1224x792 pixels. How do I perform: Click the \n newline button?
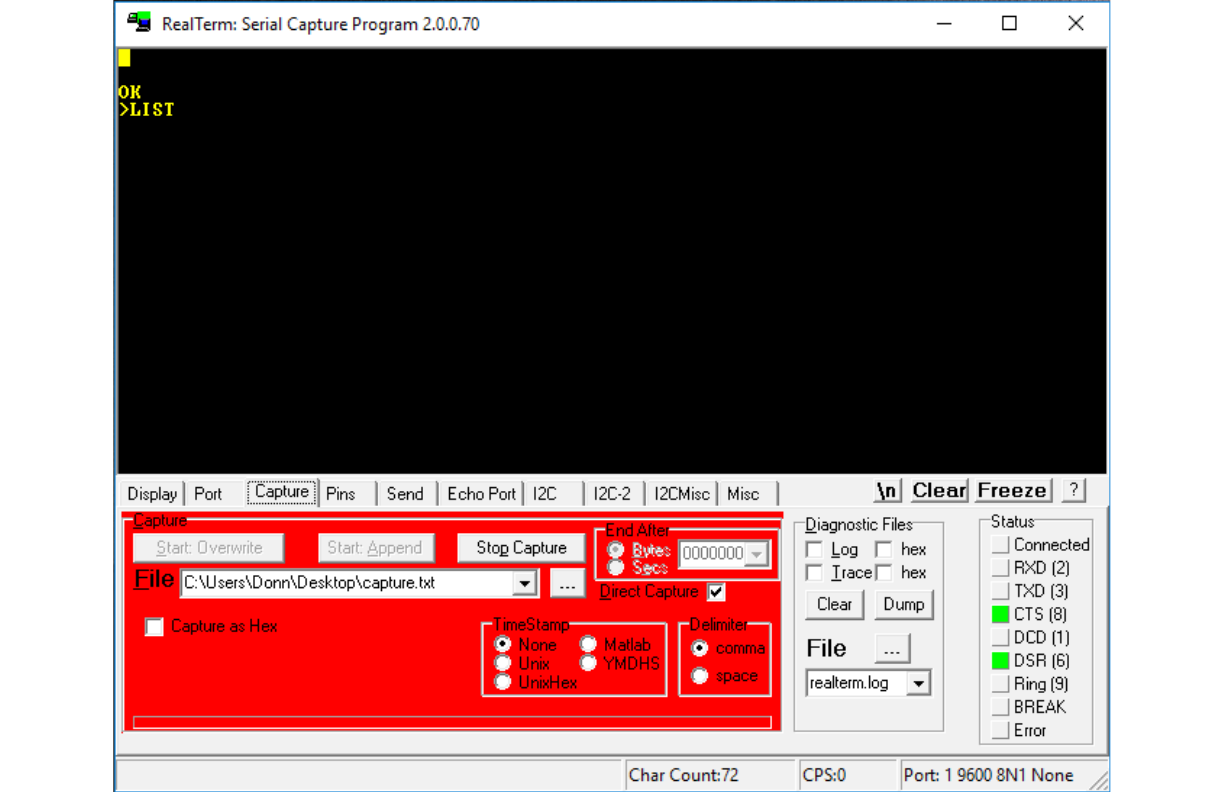[887, 490]
